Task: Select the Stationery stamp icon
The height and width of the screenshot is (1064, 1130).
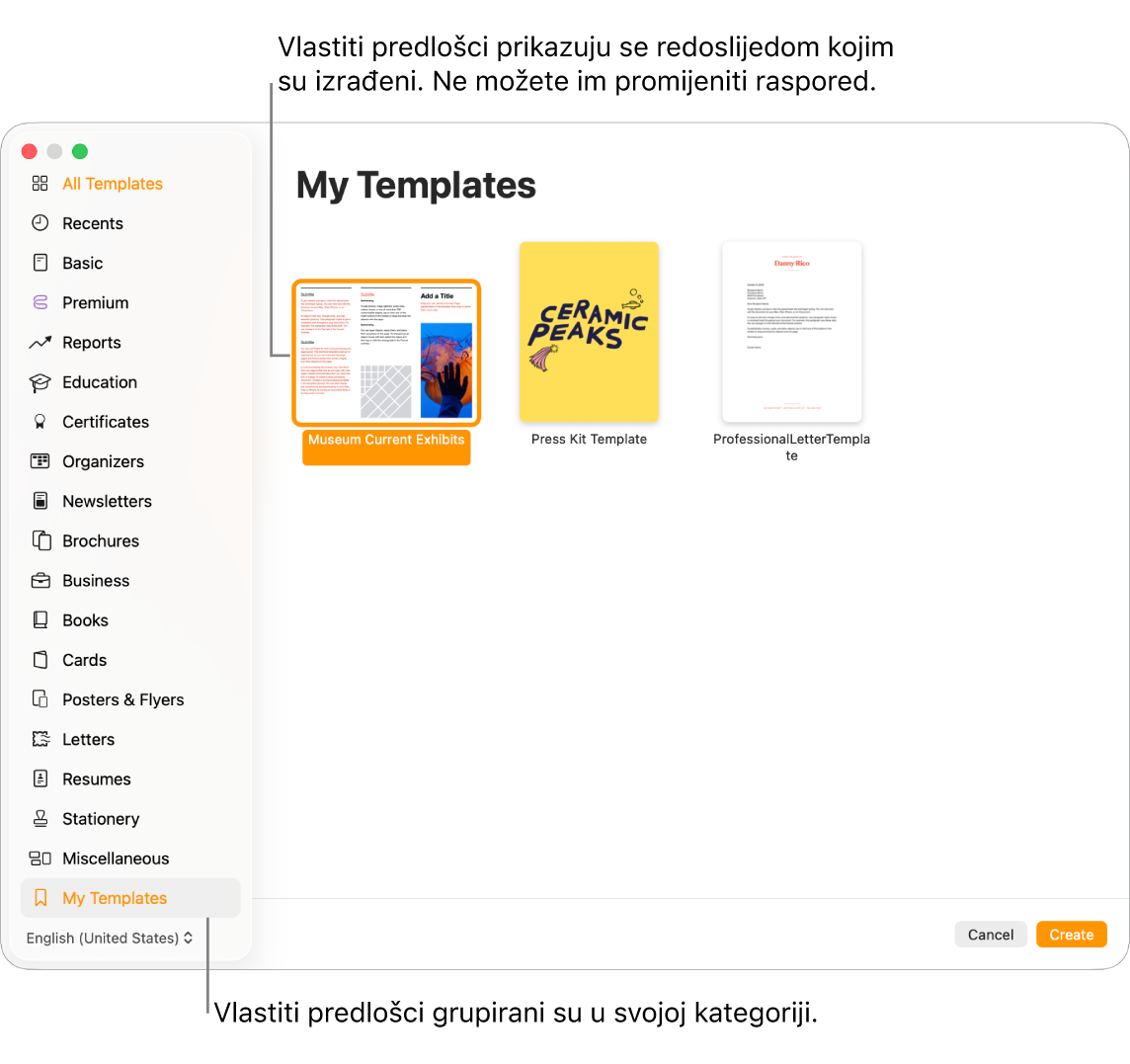Action: [x=40, y=819]
